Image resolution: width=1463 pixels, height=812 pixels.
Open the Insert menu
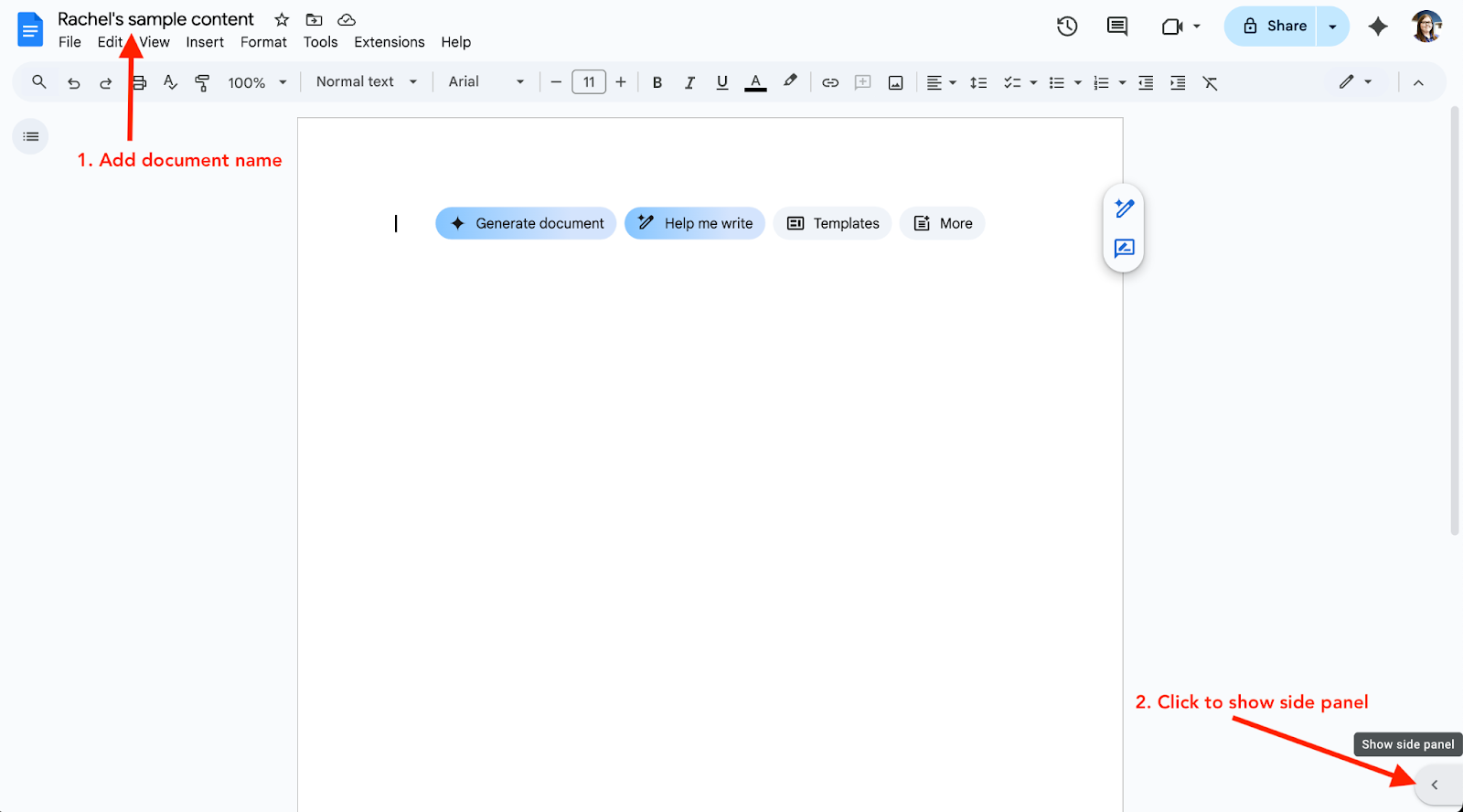pyautogui.click(x=205, y=42)
